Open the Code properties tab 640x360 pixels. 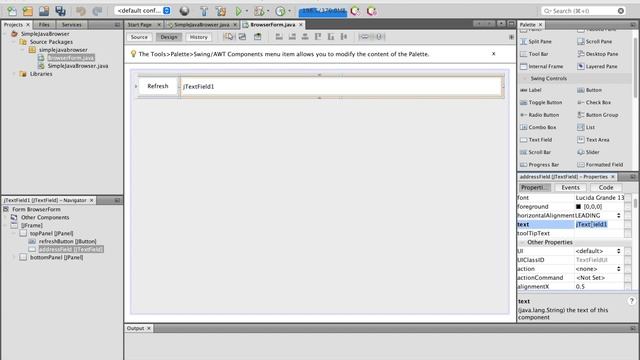click(606, 187)
